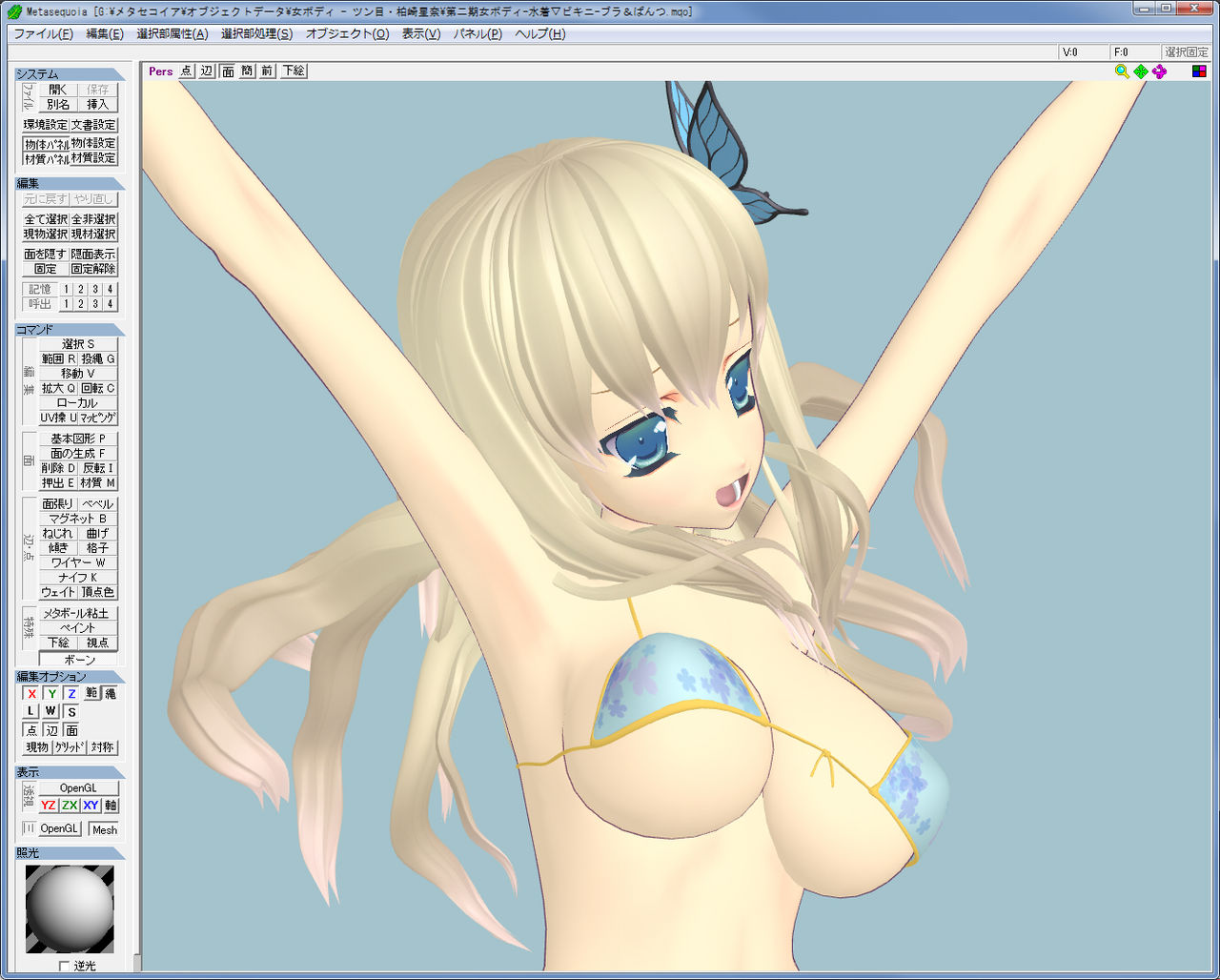
Task: Collapse the 表示 panel section header
Action: click(x=71, y=773)
